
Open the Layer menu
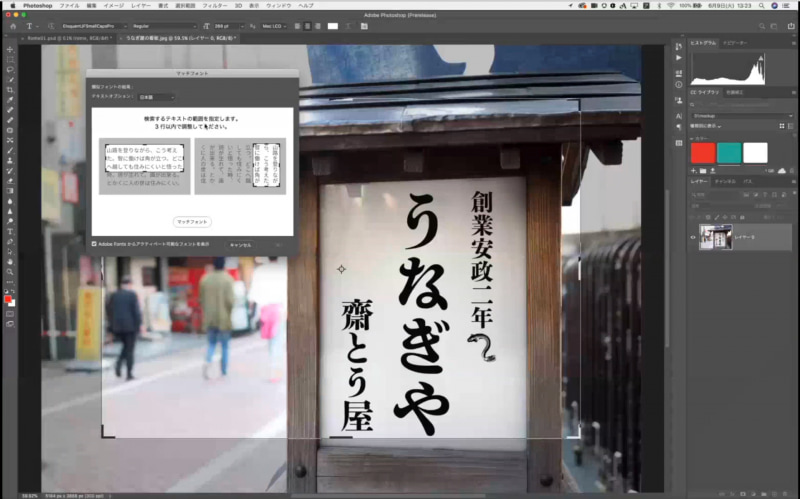click(x=140, y=6)
